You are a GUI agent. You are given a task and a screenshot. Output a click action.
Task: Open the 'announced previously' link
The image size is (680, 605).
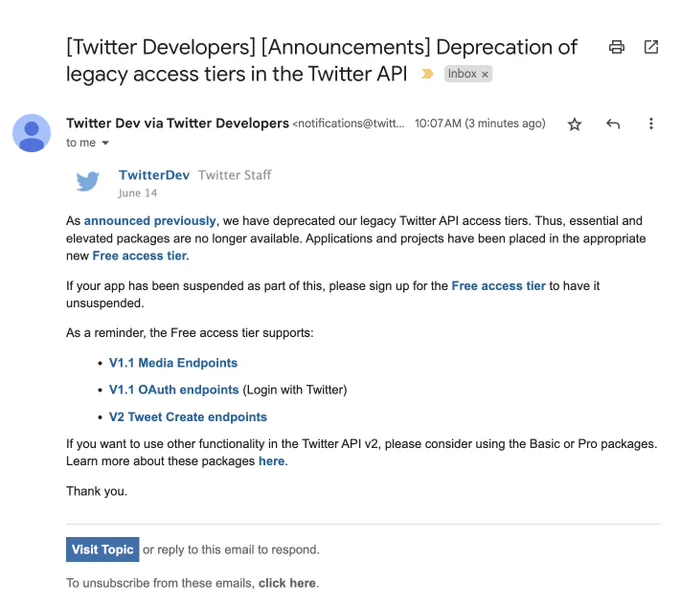pyautogui.click(x=150, y=221)
